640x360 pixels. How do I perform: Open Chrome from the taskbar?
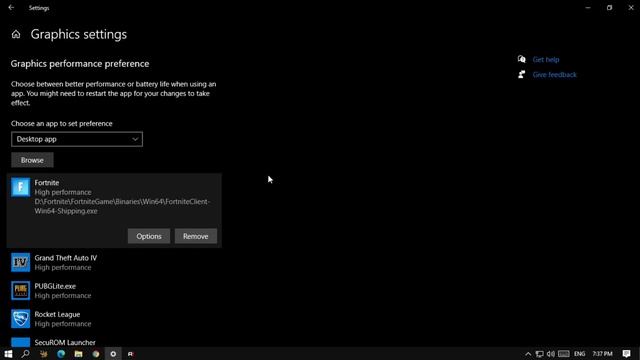pyautogui.click(x=96, y=354)
